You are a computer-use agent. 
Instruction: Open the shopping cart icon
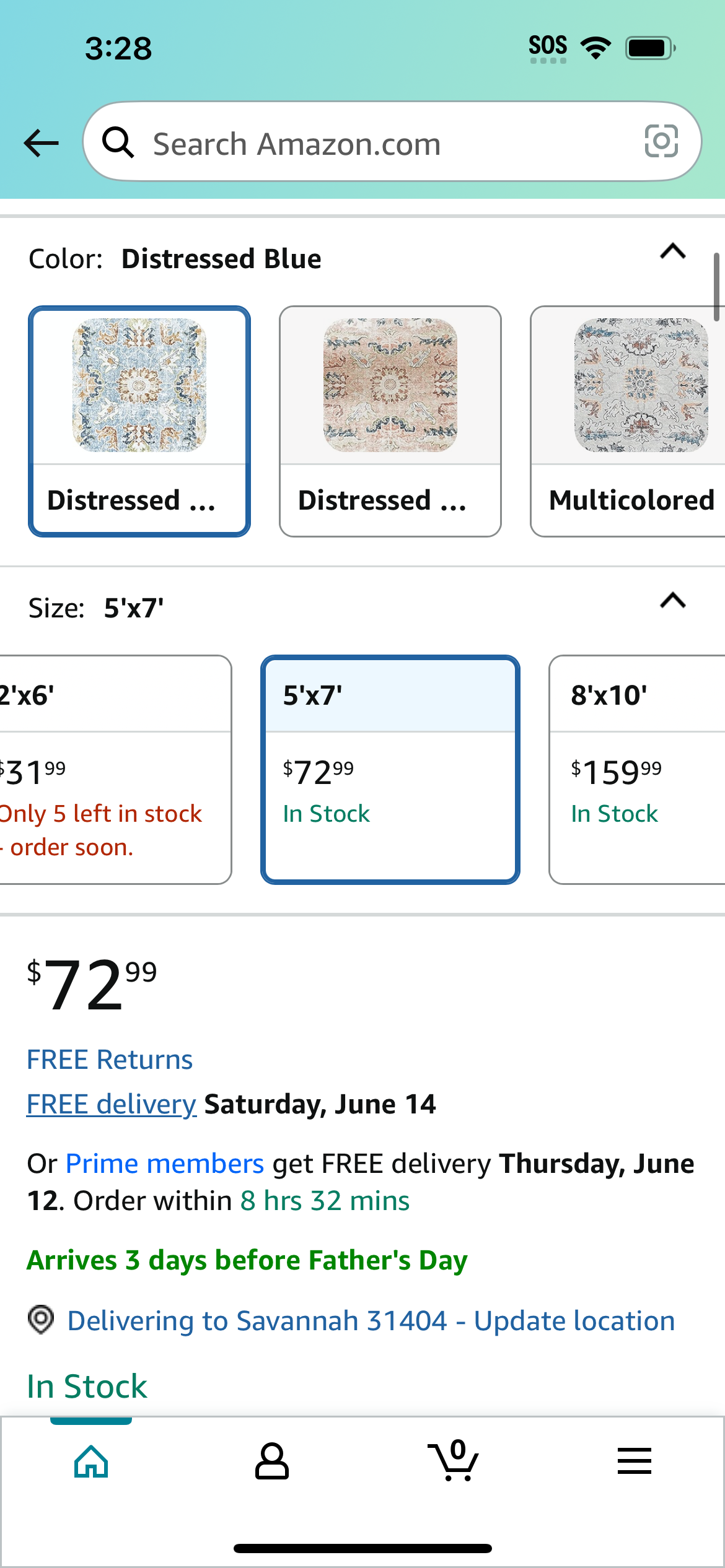(x=453, y=1460)
